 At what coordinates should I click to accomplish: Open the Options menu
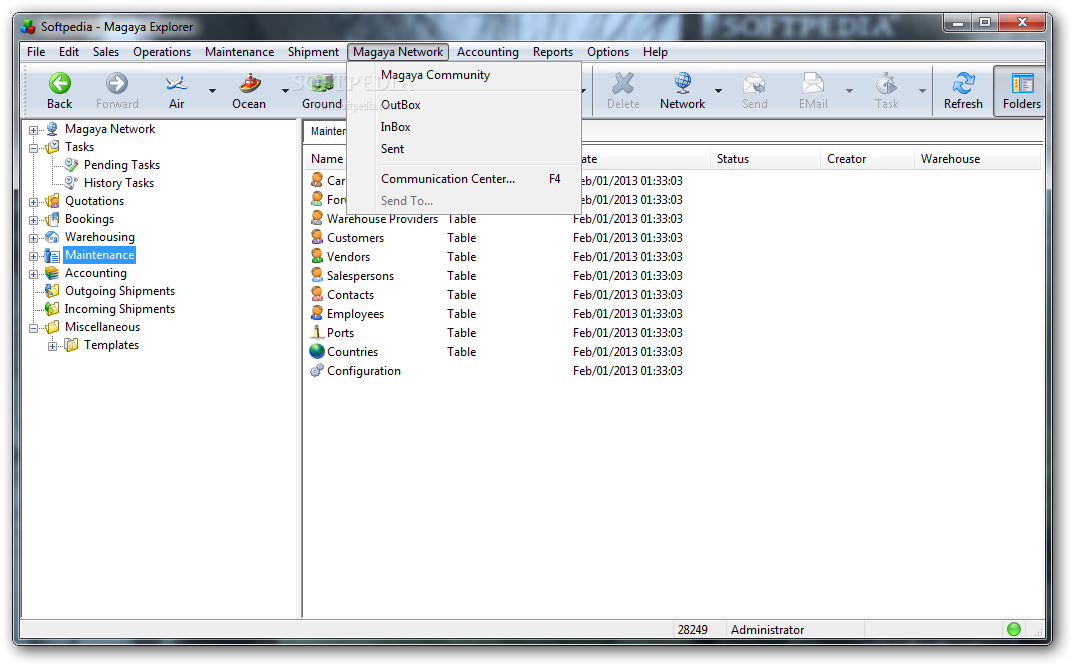click(608, 52)
